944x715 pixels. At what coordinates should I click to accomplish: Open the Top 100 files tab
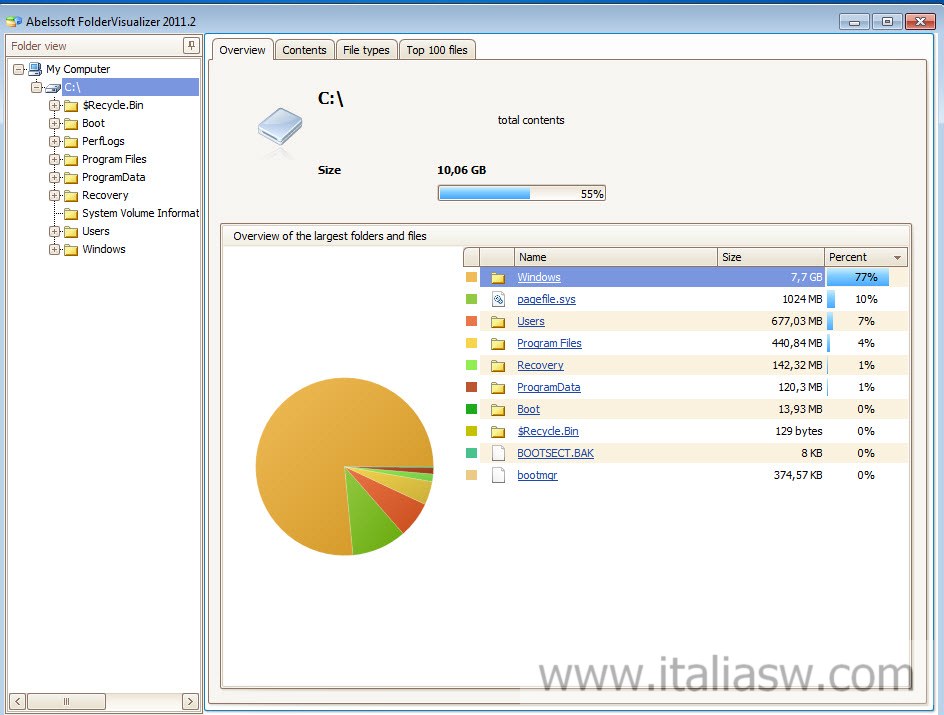click(x=437, y=50)
